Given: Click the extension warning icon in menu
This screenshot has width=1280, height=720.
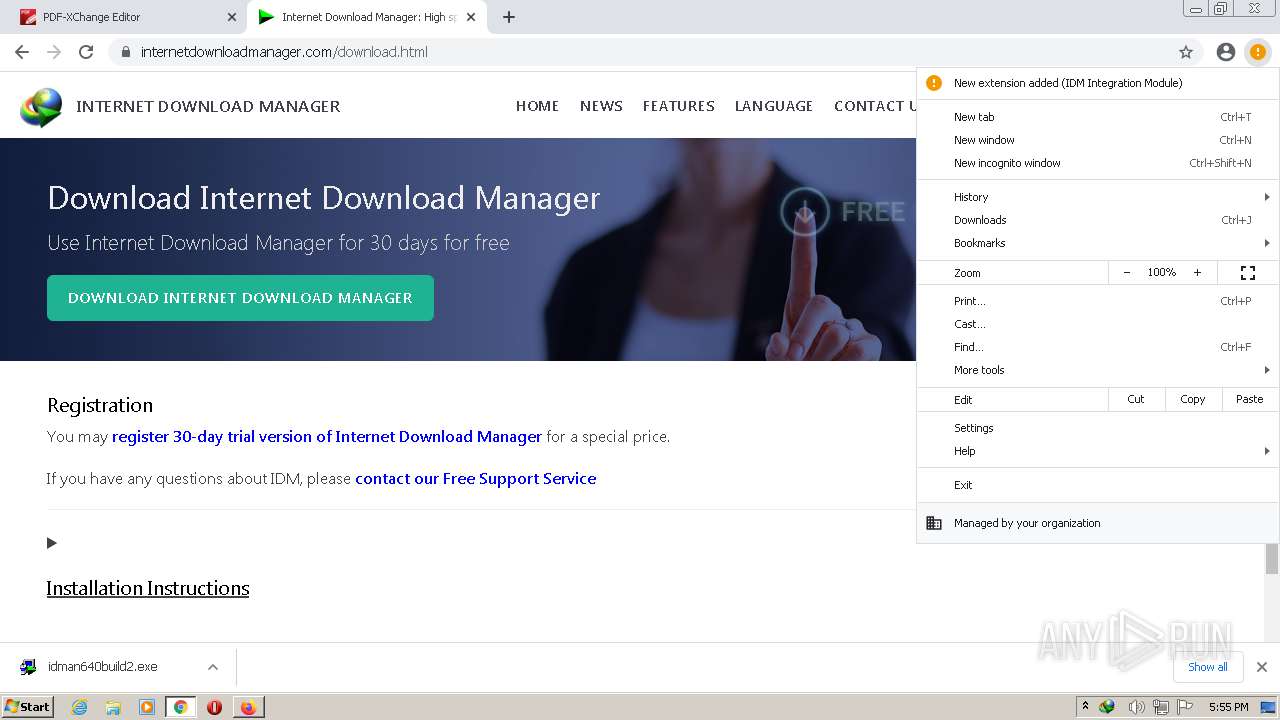Looking at the screenshot, I should click(934, 83).
